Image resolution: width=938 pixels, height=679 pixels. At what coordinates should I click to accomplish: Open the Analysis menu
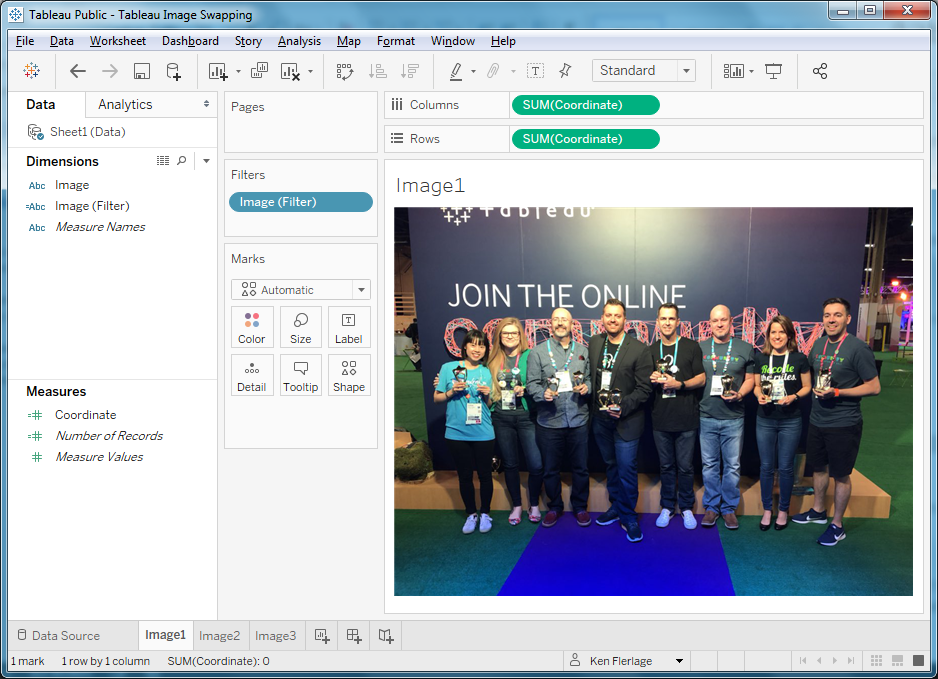point(299,41)
